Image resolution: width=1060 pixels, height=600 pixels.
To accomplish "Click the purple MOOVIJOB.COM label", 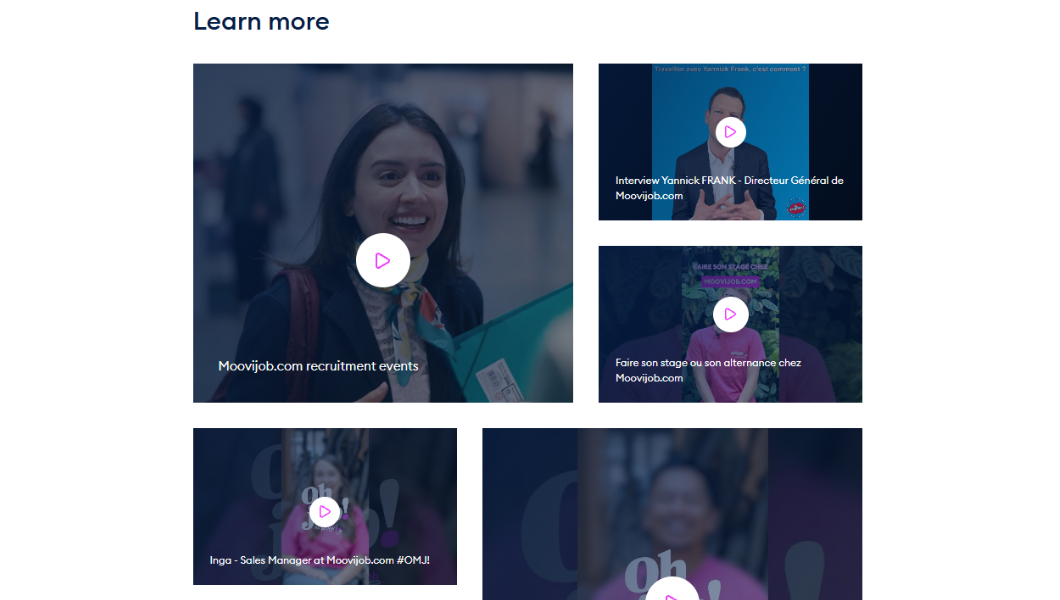I will pos(730,281).
